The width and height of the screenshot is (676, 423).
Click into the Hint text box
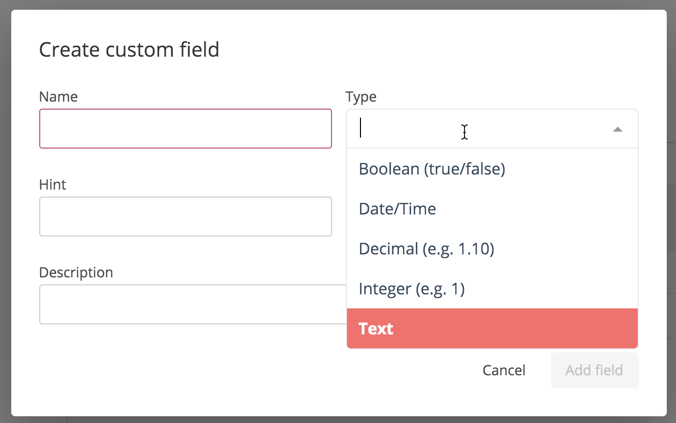(x=185, y=217)
